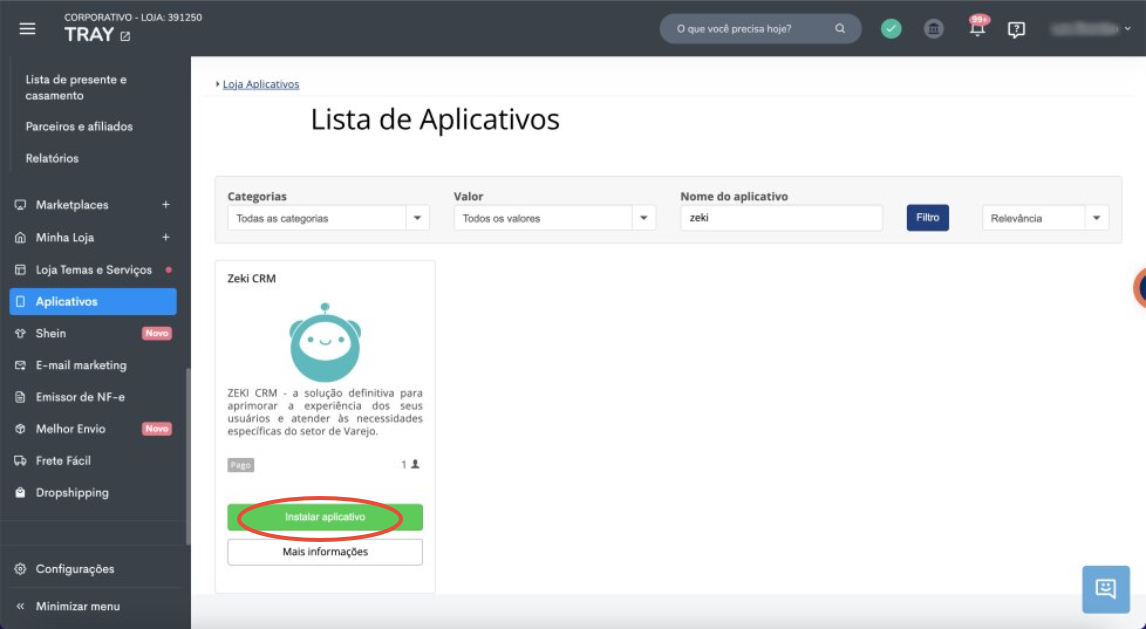This screenshot has width=1146, height=629.
Task: Open the help question-mark icon
Action: click(x=1016, y=29)
